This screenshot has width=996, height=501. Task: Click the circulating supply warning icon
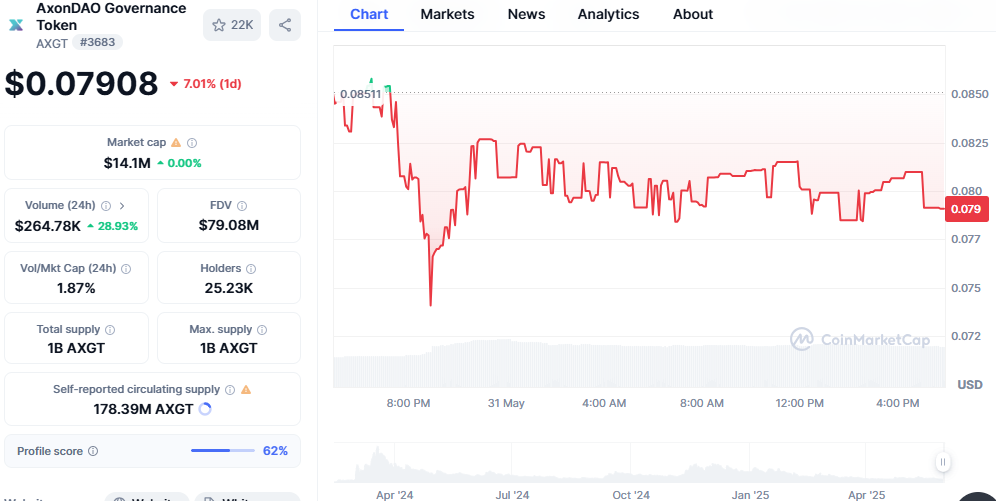tap(246, 390)
